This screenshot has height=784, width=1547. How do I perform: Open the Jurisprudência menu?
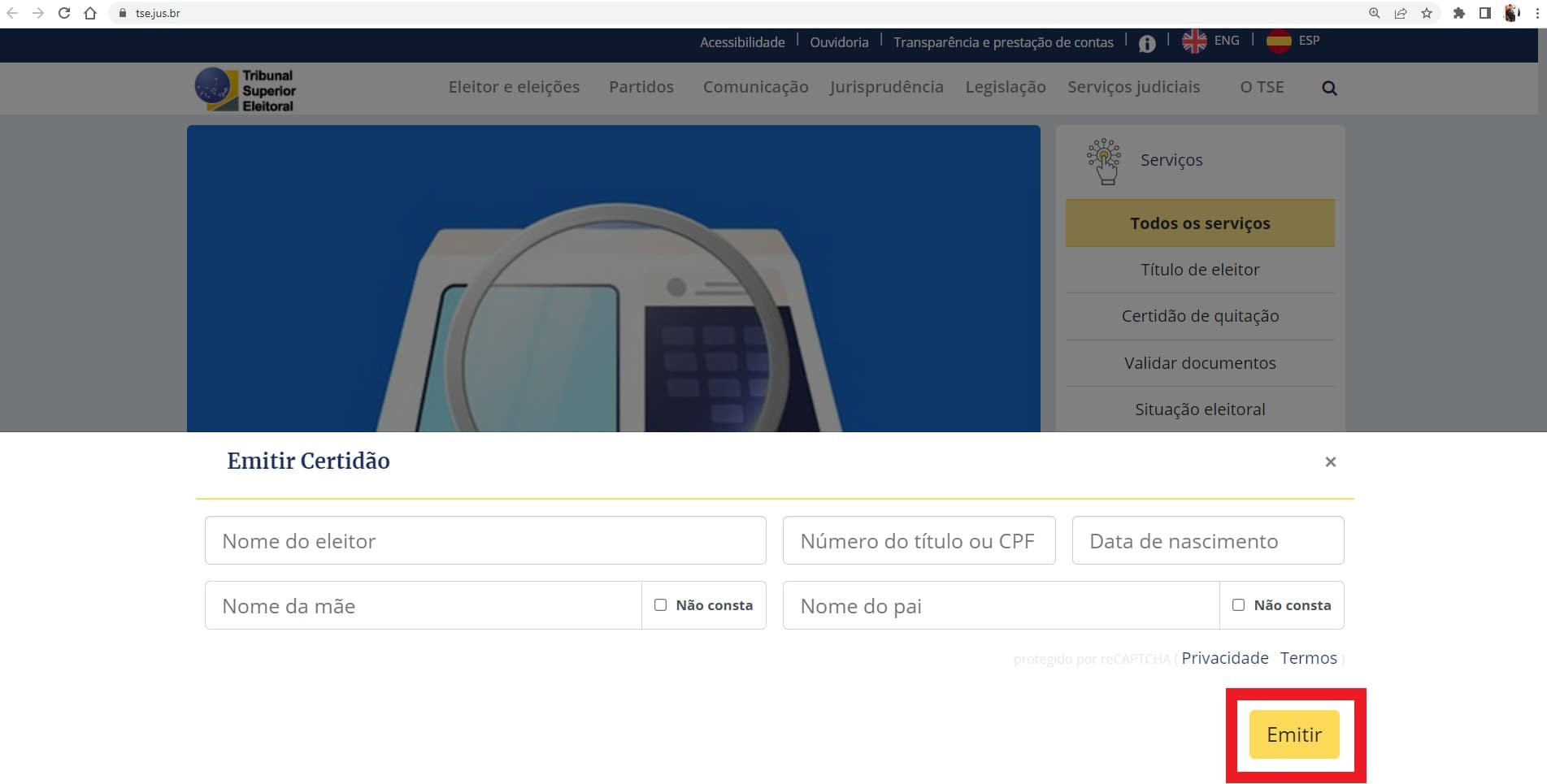[886, 87]
